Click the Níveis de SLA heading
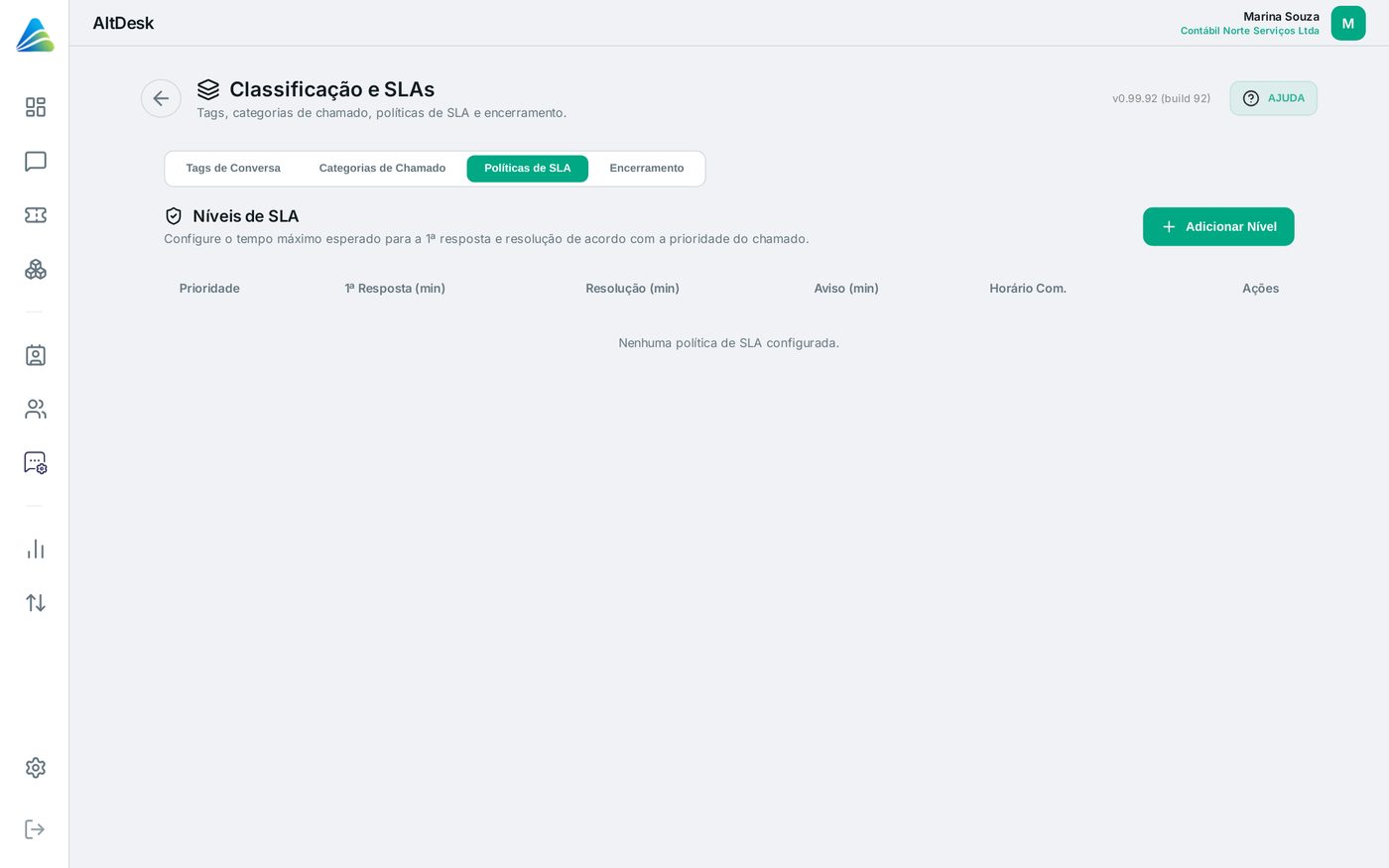 246,216
